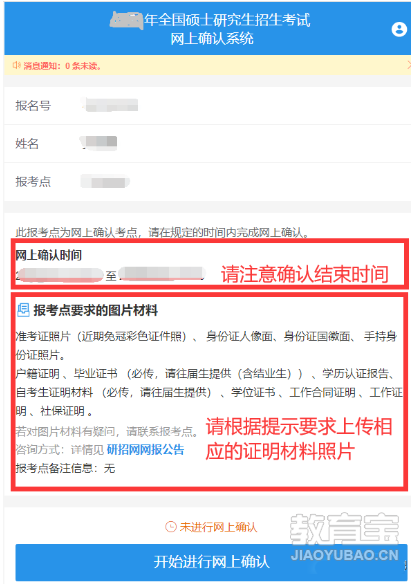Click the confirmation end time value

162,274
